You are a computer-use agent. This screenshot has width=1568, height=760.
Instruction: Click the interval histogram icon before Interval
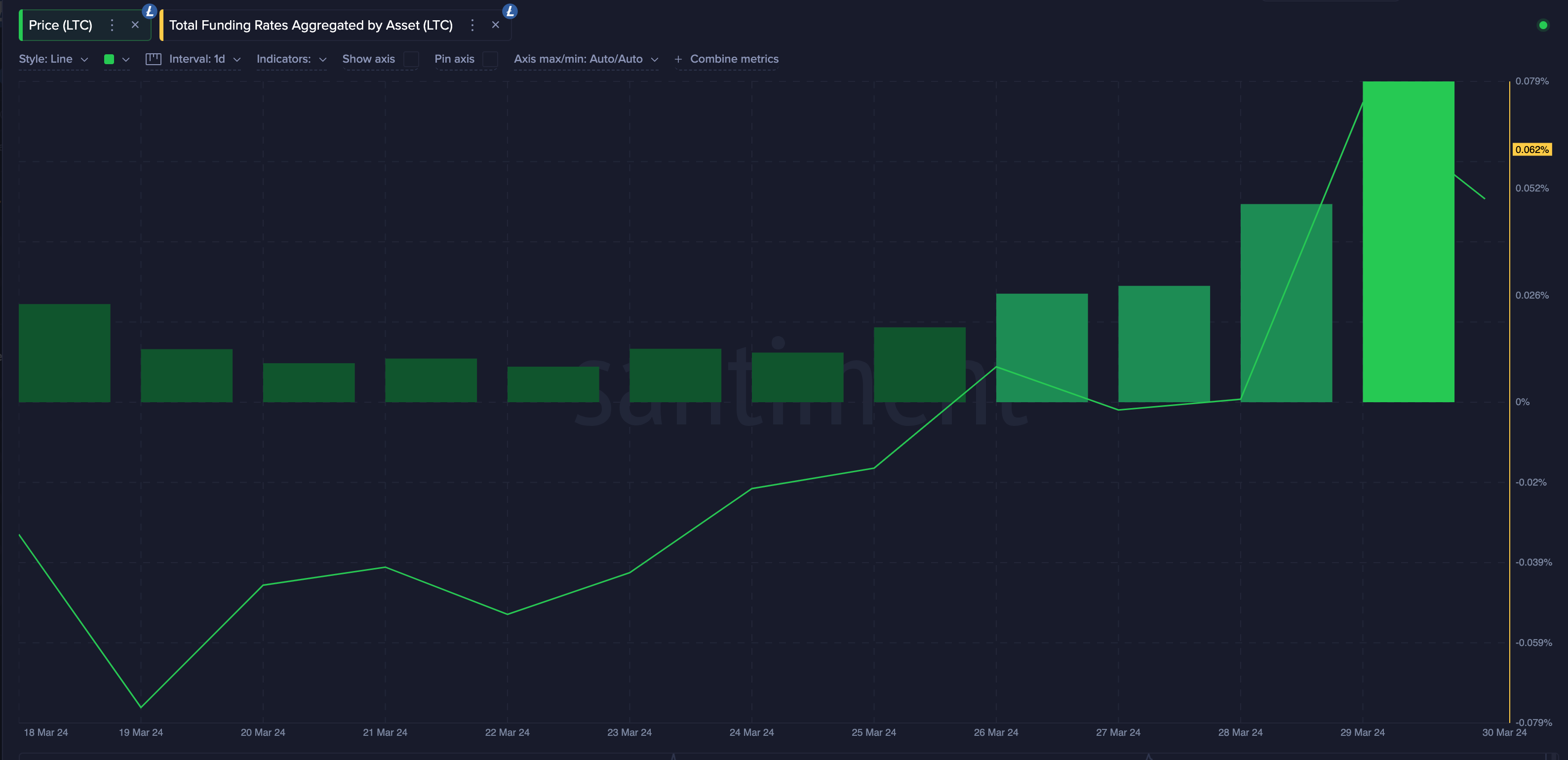point(153,59)
